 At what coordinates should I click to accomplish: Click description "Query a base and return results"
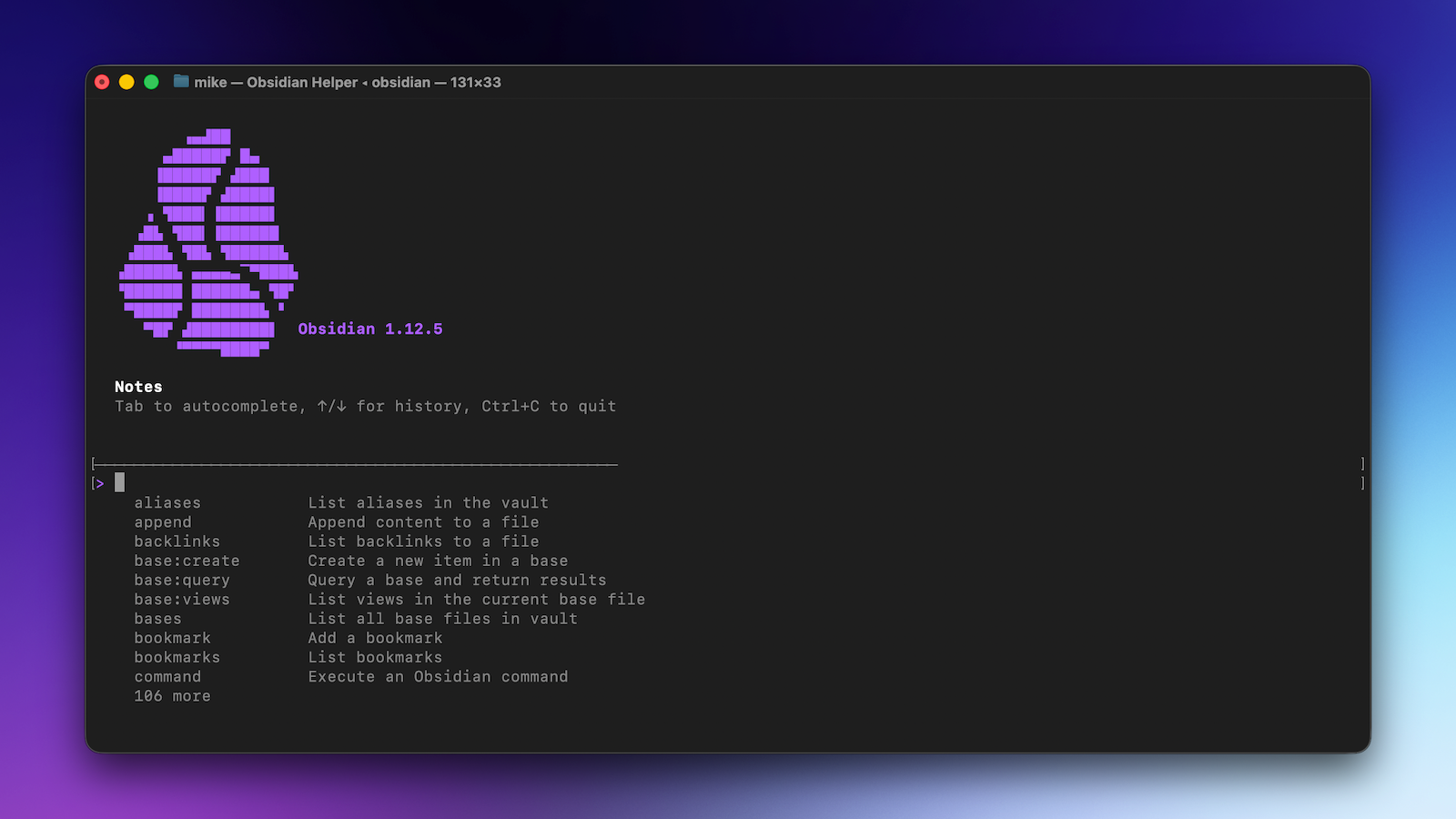pos(457,581)
